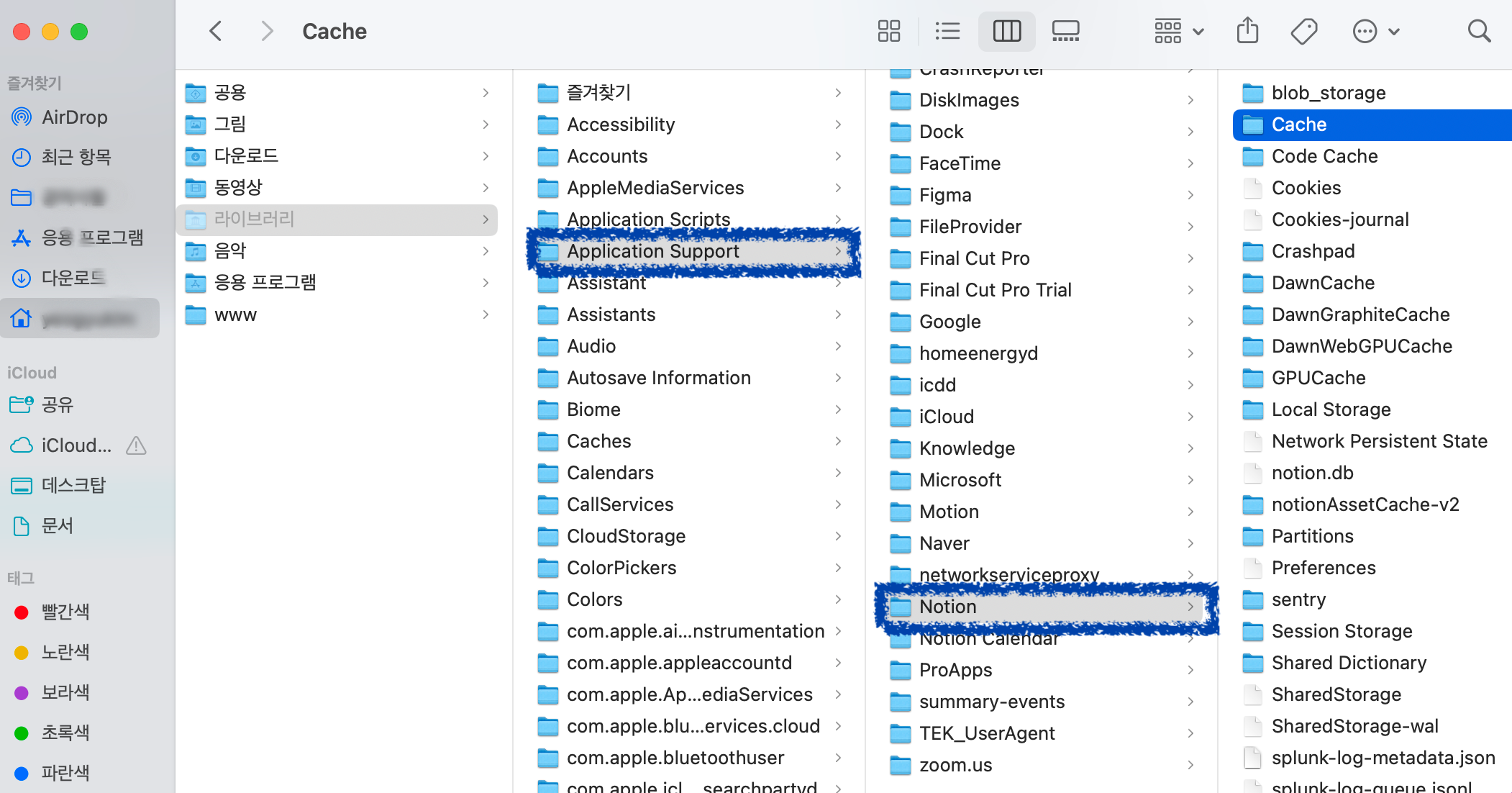Screen dimensions: 1512x793
Task: Switch to gallery view
Action: 1065,31
